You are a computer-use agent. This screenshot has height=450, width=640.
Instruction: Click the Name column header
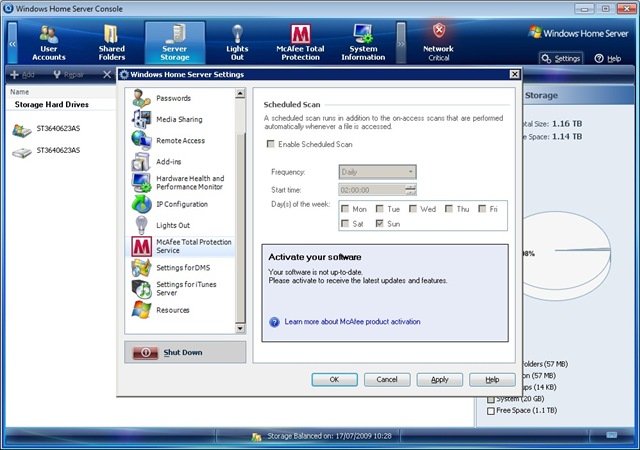click(x=20, y=92)
